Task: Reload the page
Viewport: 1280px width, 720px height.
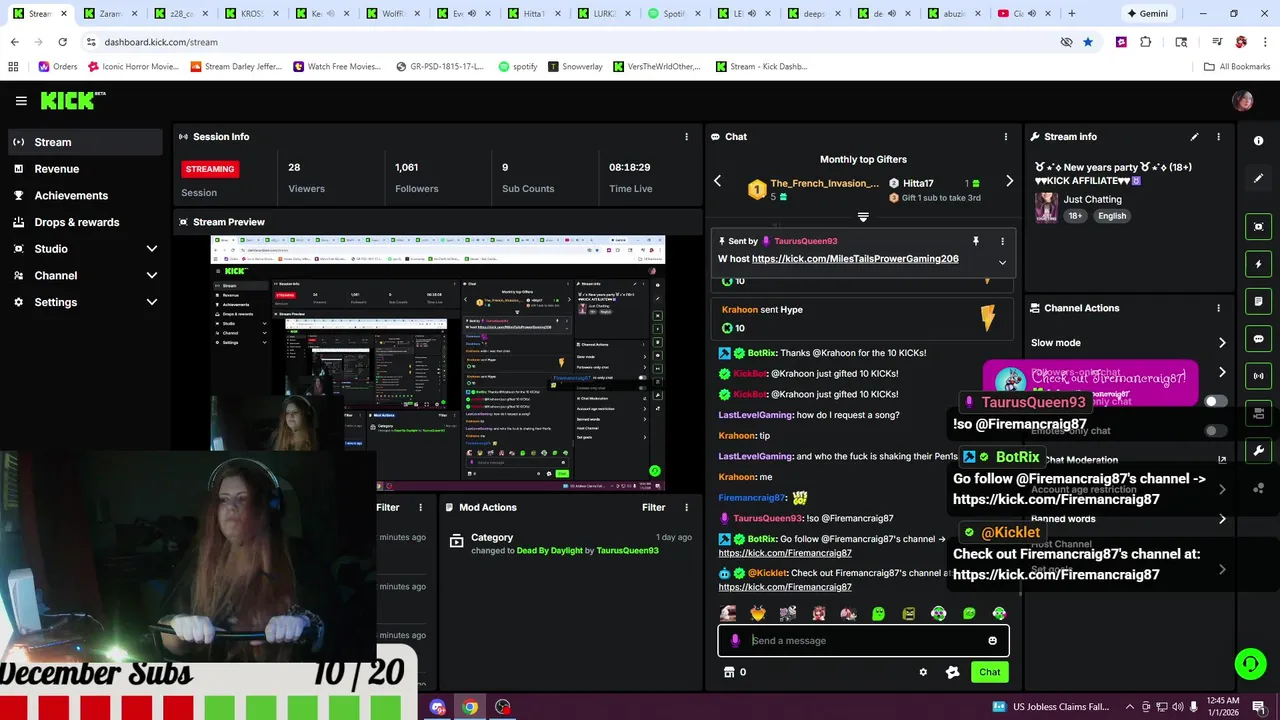Action: point(62,42)
